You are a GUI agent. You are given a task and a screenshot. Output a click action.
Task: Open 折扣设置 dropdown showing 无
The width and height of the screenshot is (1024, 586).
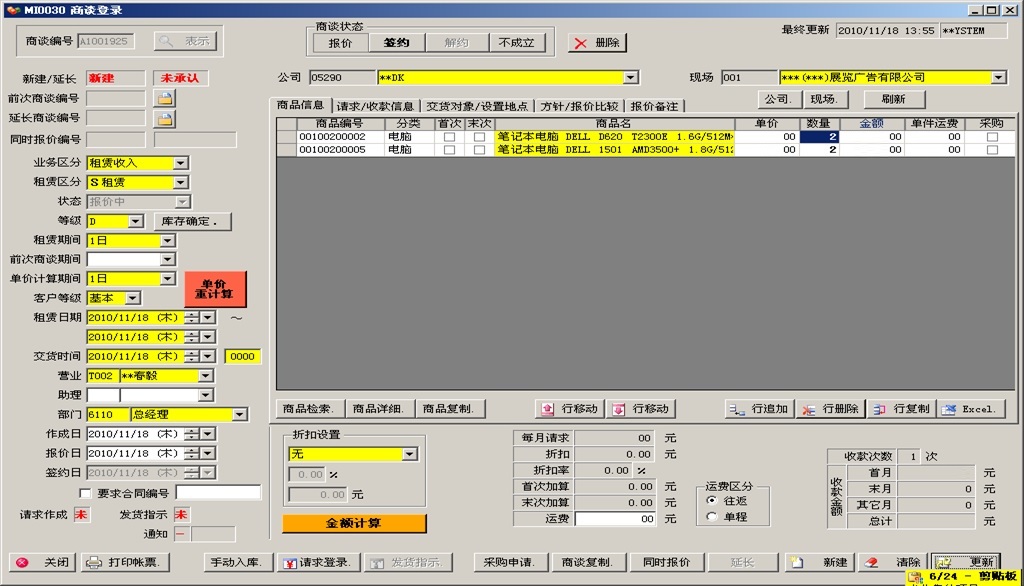click(409, 454)
